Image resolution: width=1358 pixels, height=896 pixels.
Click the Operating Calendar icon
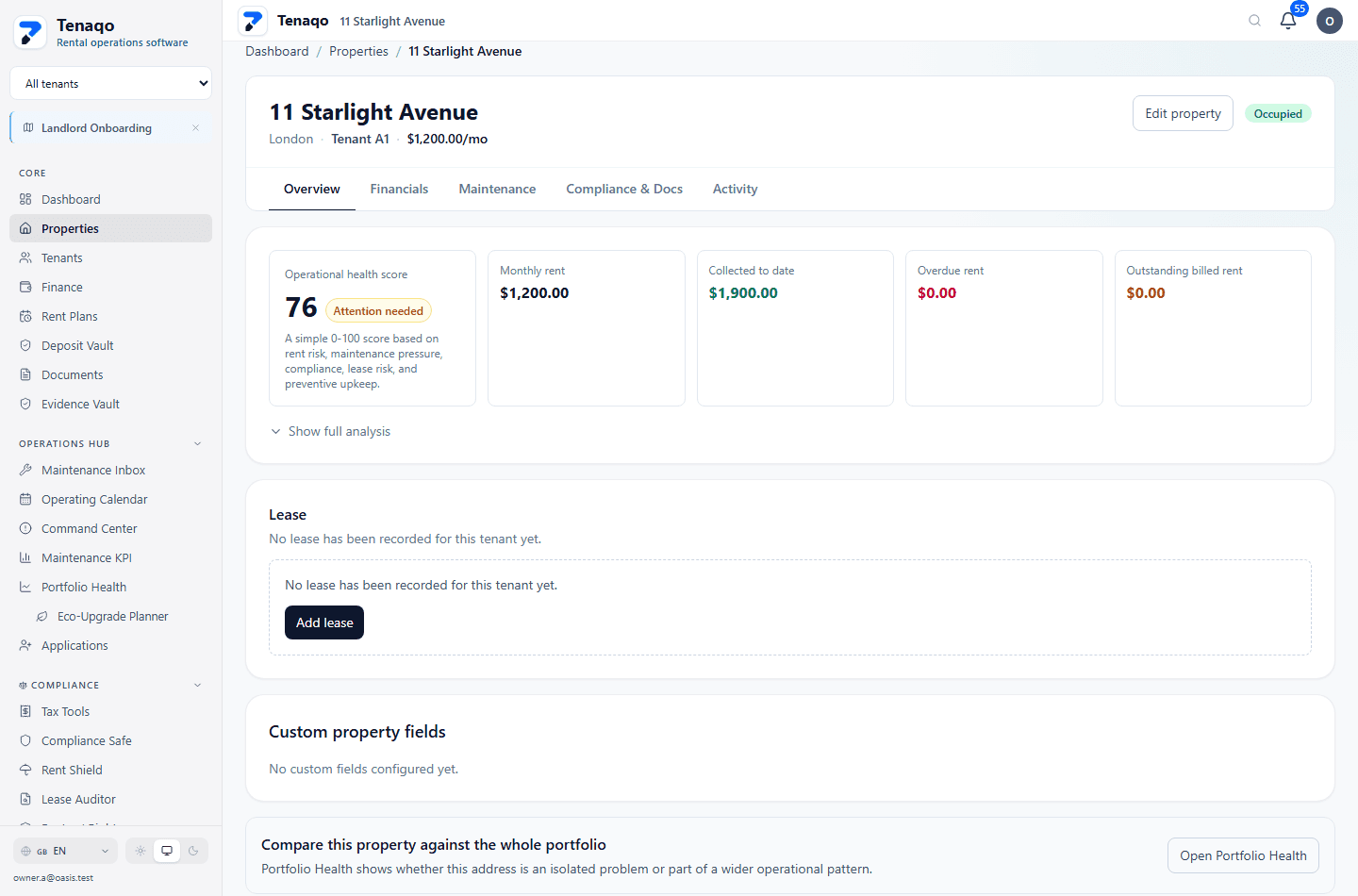point(25,499)
